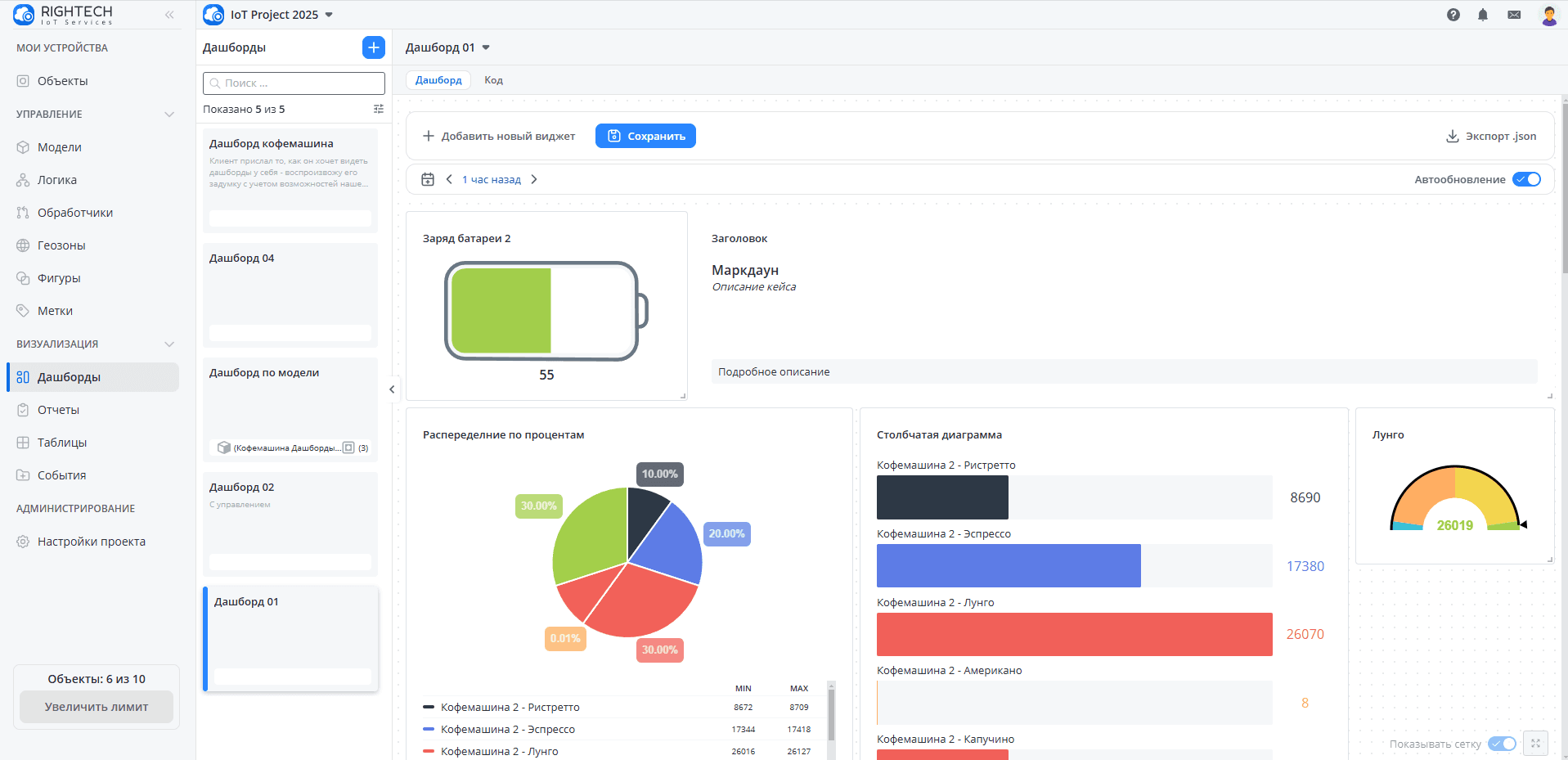Click Увеличить лимит button

[96, 706]
